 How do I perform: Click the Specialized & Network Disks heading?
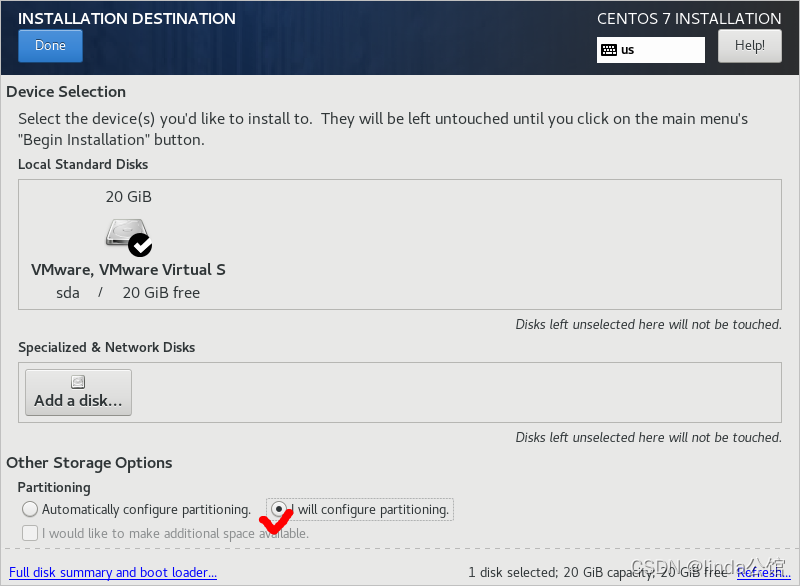click(x=107, y=347)
